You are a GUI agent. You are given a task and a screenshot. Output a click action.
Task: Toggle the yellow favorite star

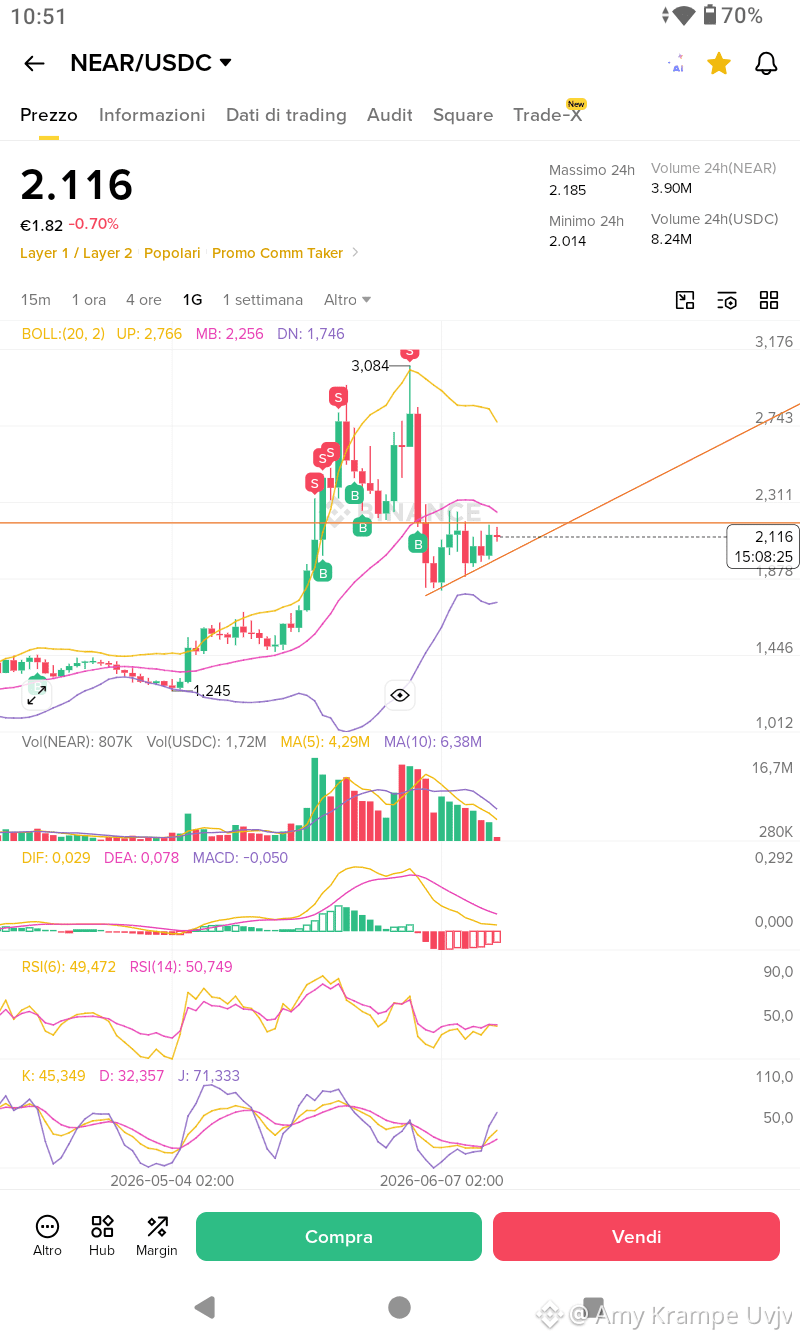coord(718,64)
